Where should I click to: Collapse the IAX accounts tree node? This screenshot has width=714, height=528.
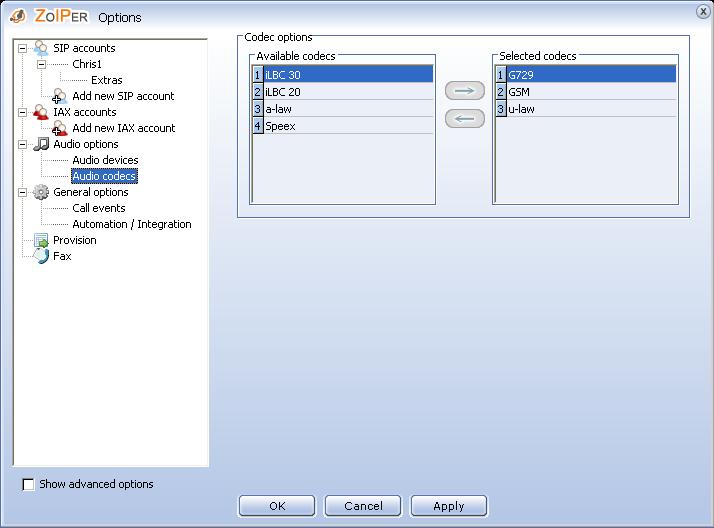pyautogui.click(x=22, y=112)
